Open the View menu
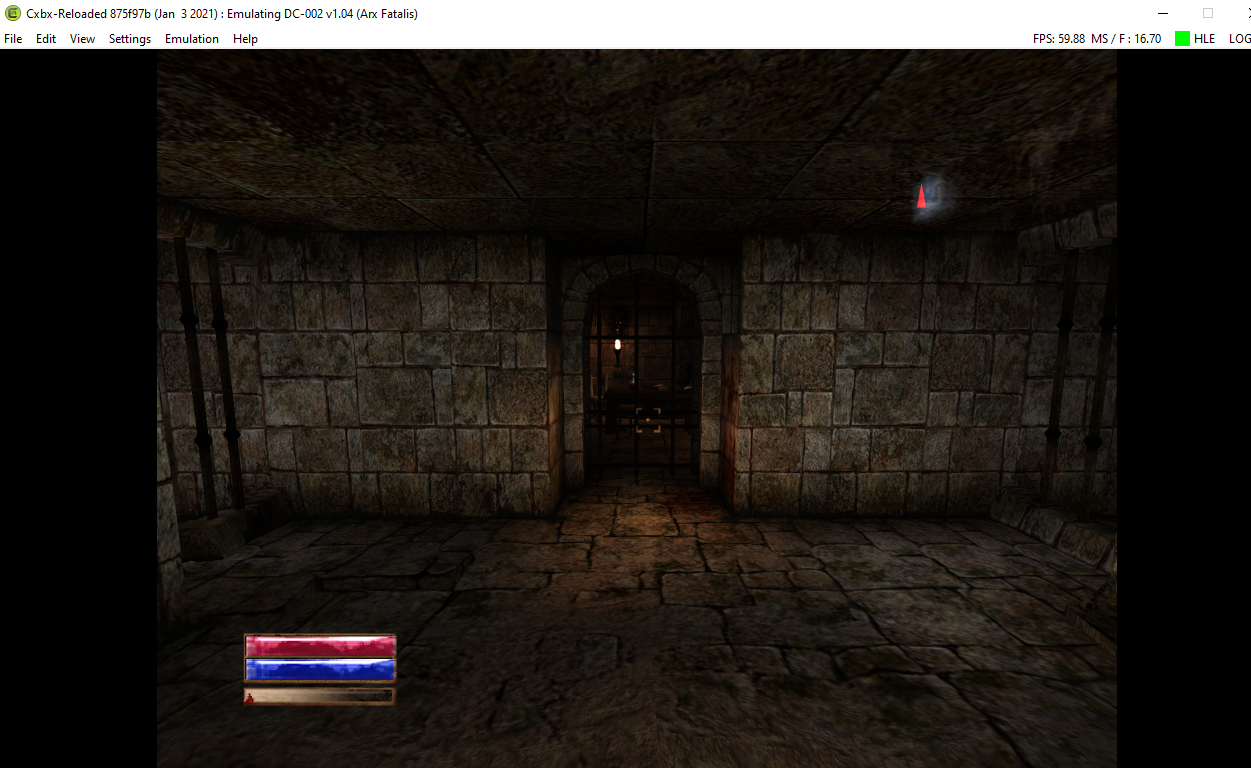 pyautogui.click(x=82, y=39)
